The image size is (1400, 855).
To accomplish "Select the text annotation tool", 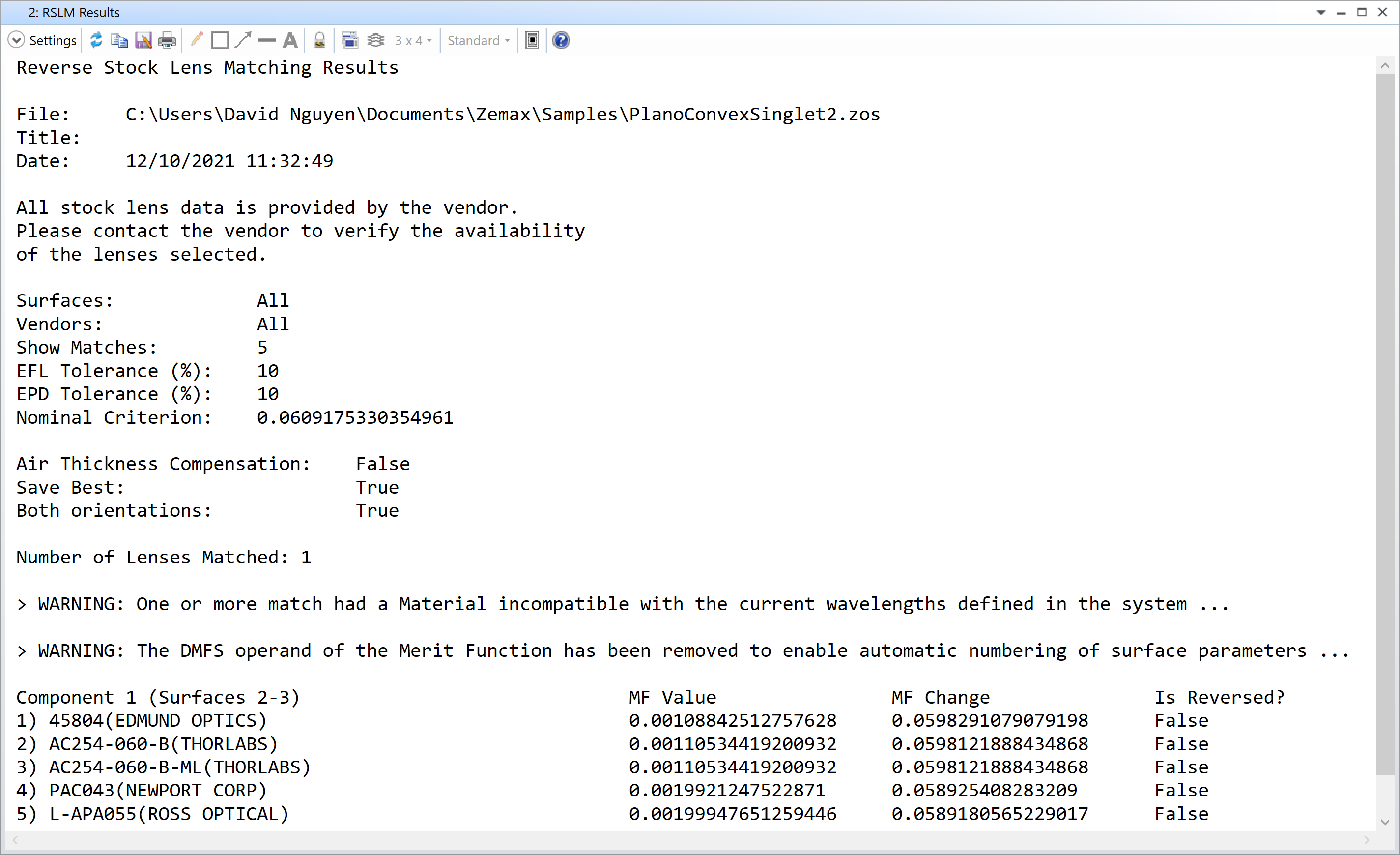I will (x=290, y=40).
